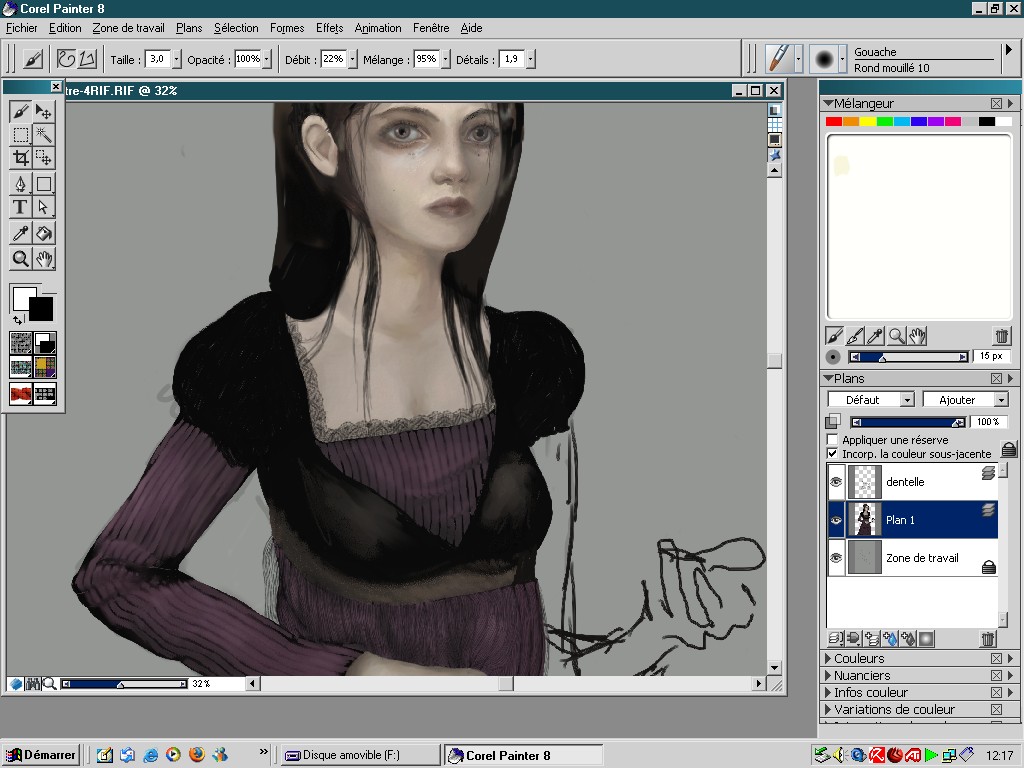
Task: Uncheck Incorp. la couleur sous-jacente
Action: coord(832,454)
